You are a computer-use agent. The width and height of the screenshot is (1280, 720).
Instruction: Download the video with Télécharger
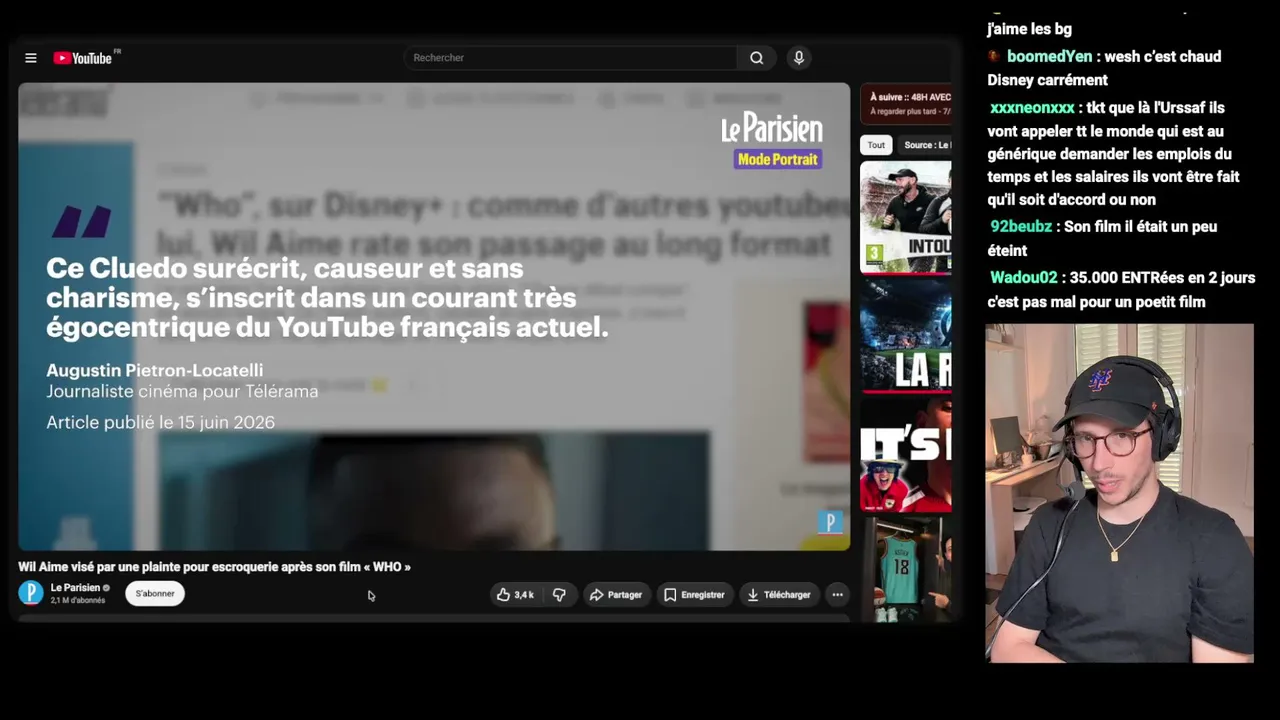[x=779, y=595]
